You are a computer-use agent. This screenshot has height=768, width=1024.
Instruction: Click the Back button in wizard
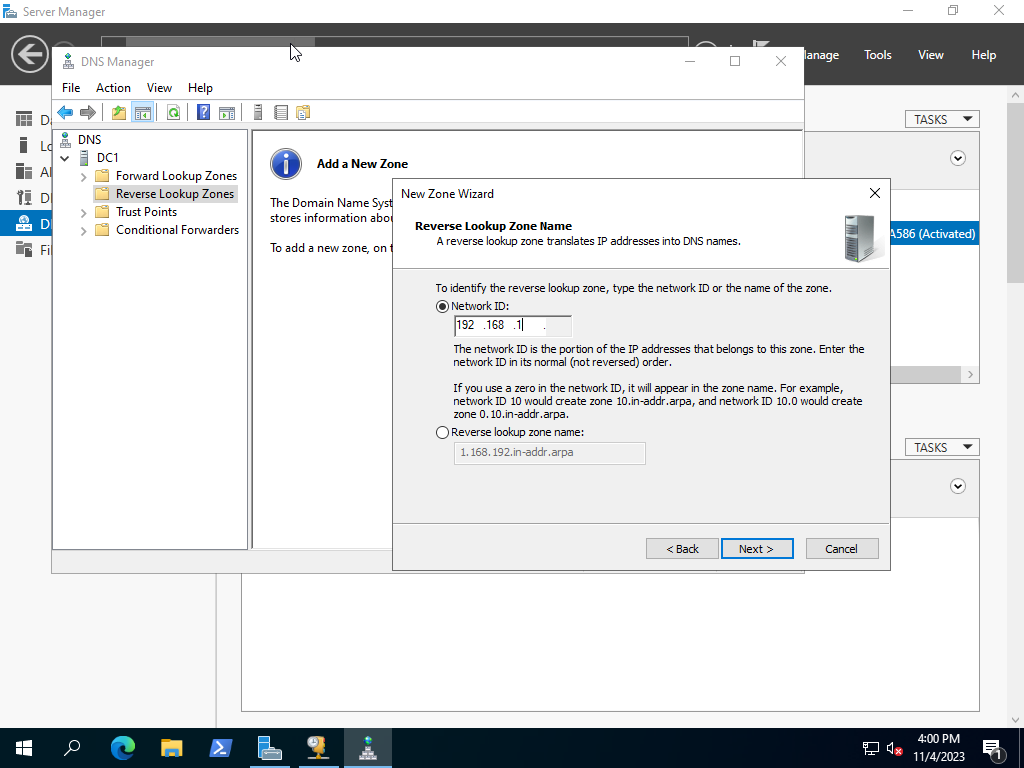tap(681, 548)
